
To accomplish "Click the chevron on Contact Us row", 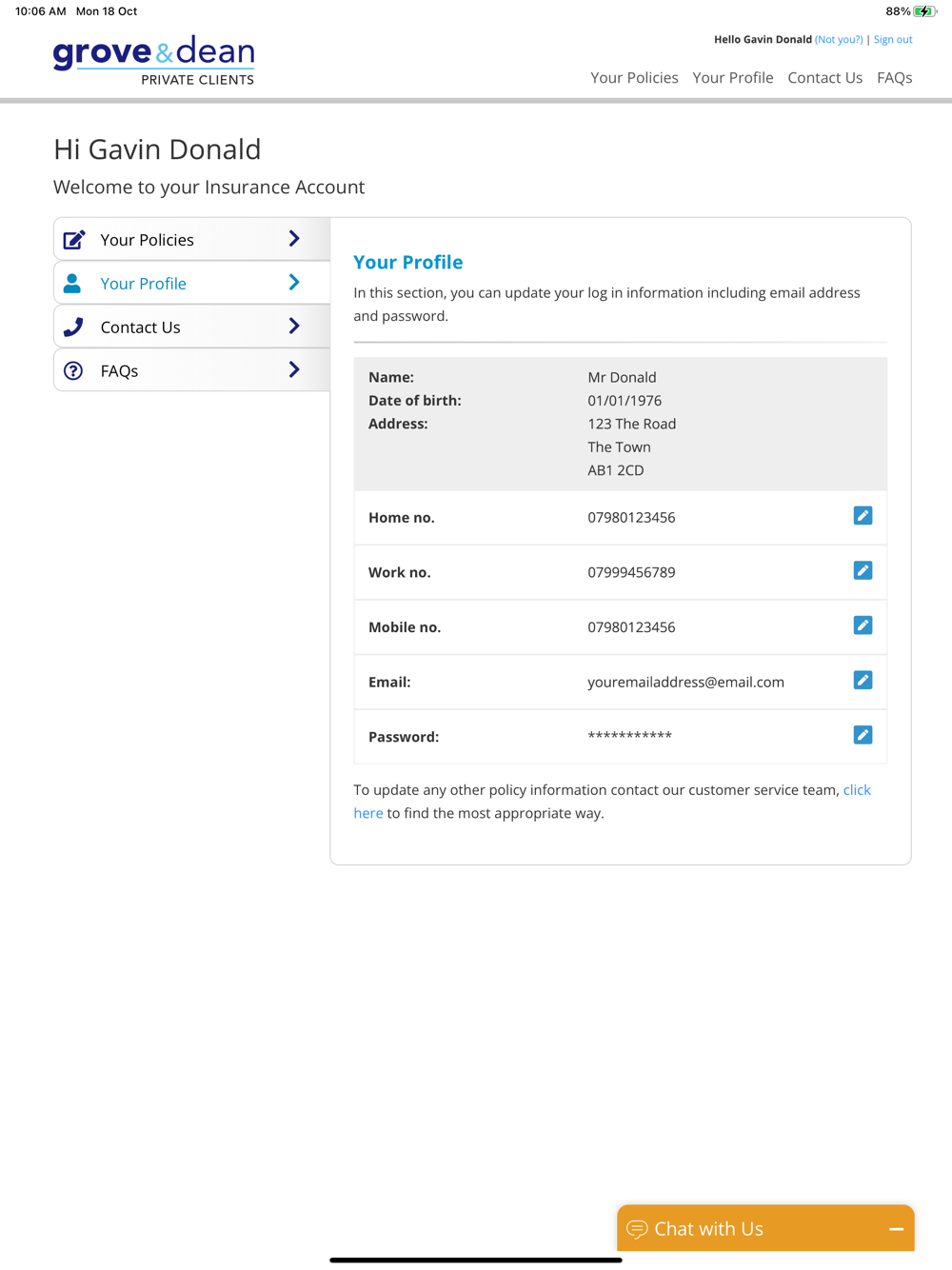I will 294,327.
